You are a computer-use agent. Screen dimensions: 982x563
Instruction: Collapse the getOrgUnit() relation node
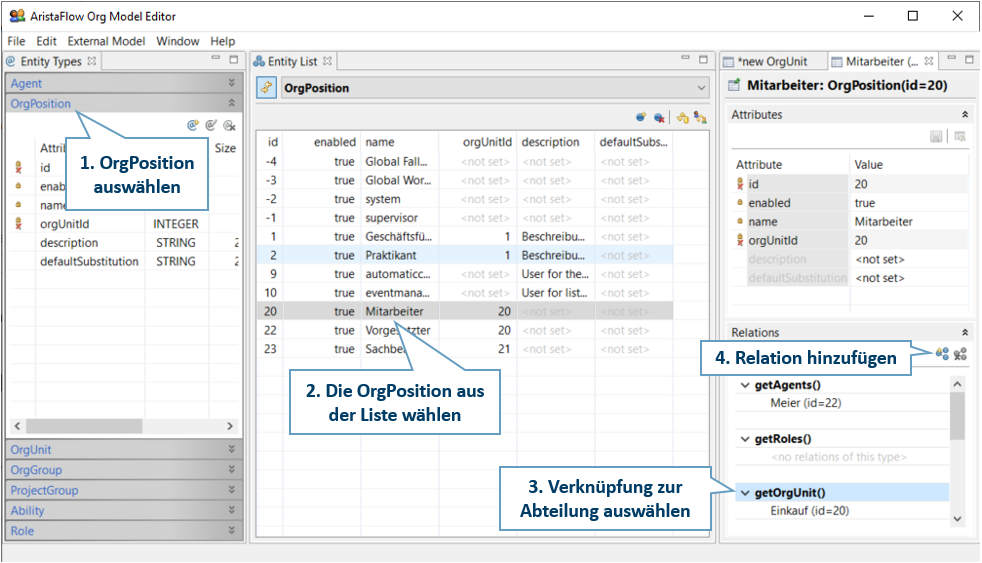pyautogui.click(x=745, y=493)
